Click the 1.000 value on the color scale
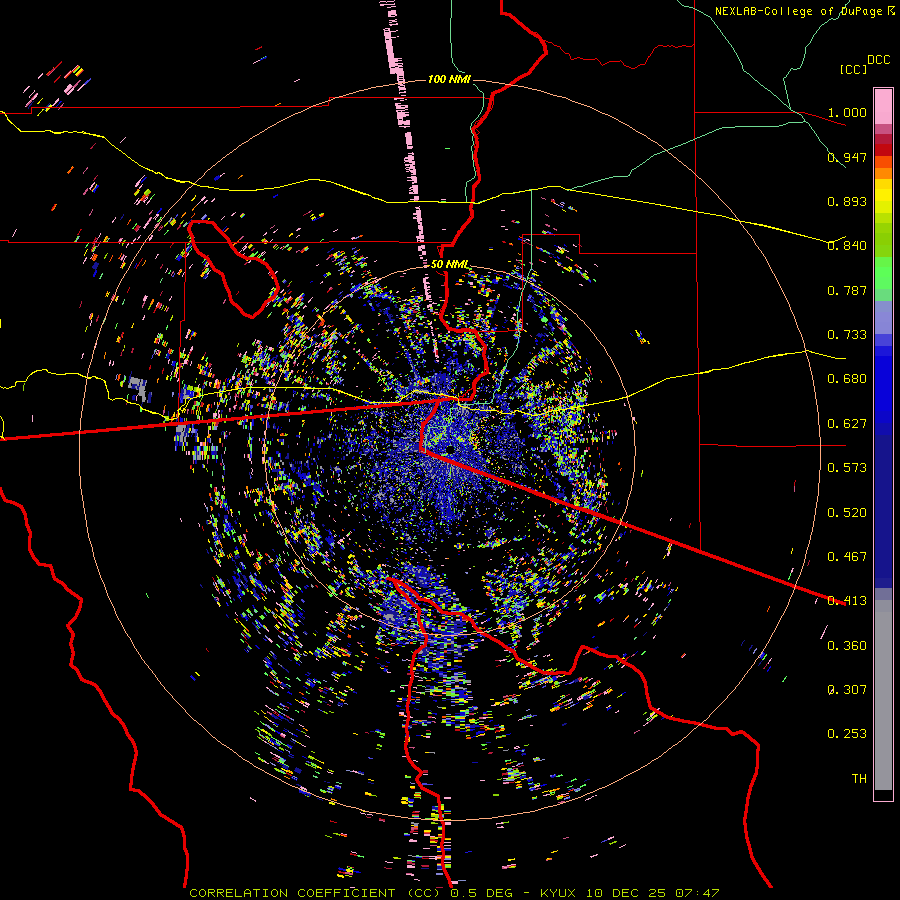The width and height of the screenshot is (900, 900). pos(847,112)
